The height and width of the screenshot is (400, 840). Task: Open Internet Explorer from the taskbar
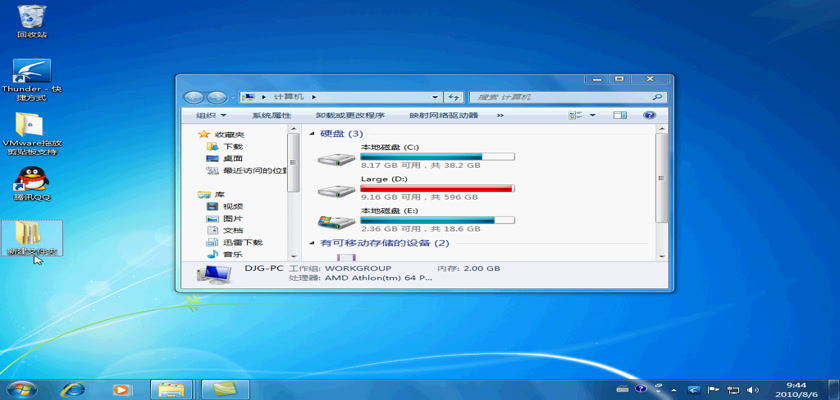(x=72, y=388)
